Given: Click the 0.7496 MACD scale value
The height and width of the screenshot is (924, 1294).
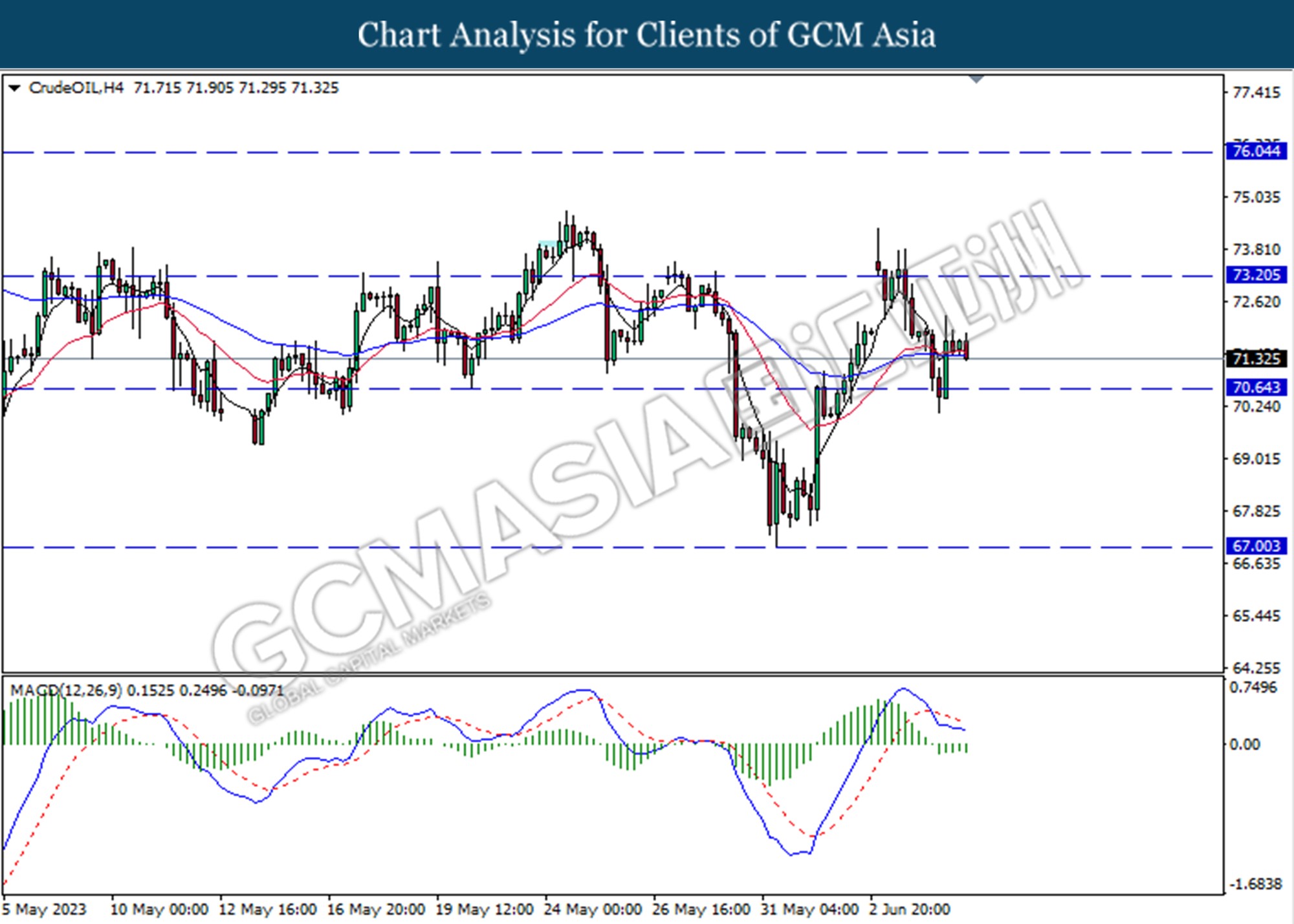Looking at the screenshot, I should tap(1253, 688).
